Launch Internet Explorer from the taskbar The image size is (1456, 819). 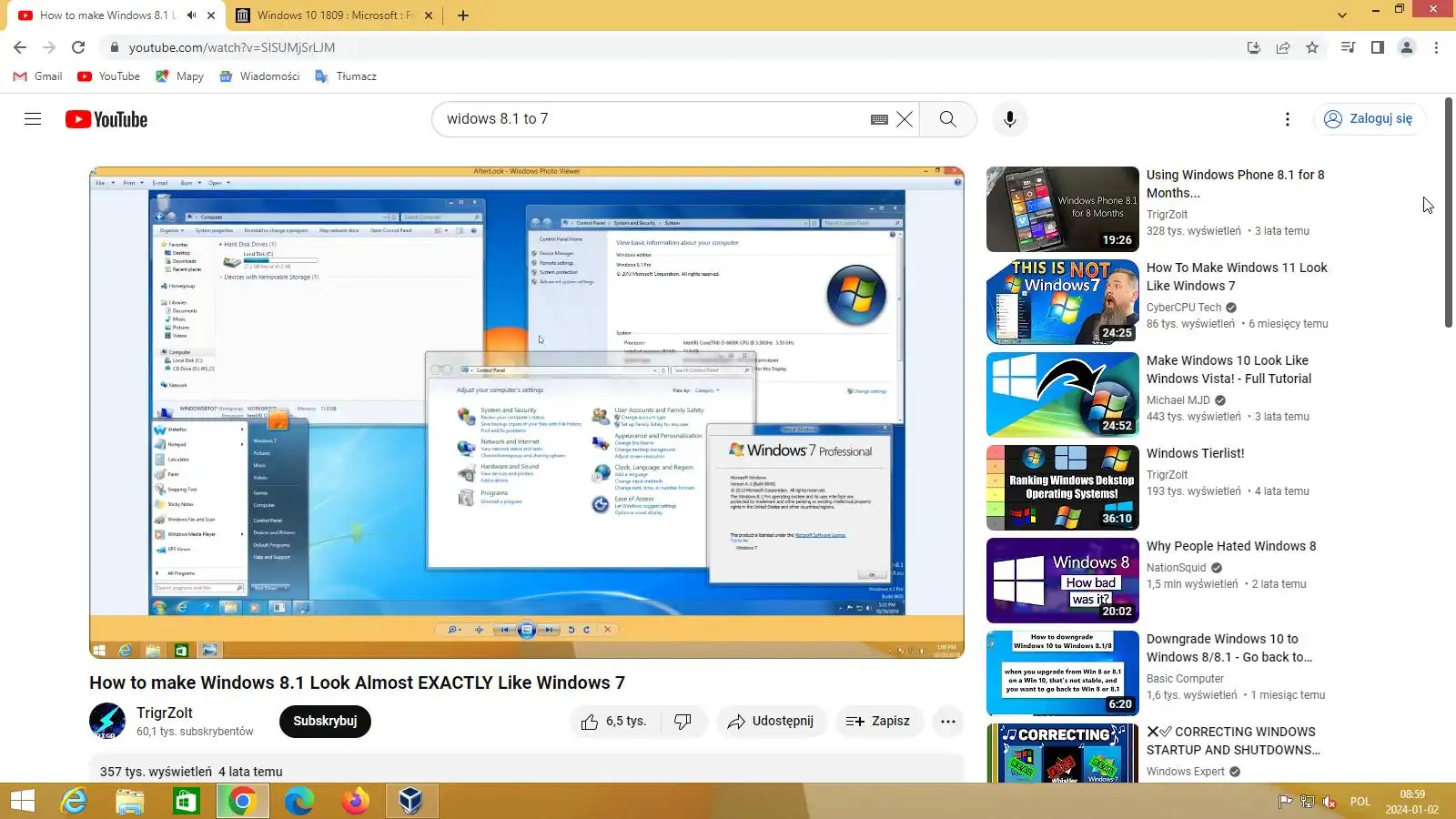click(x=74, y=801)
